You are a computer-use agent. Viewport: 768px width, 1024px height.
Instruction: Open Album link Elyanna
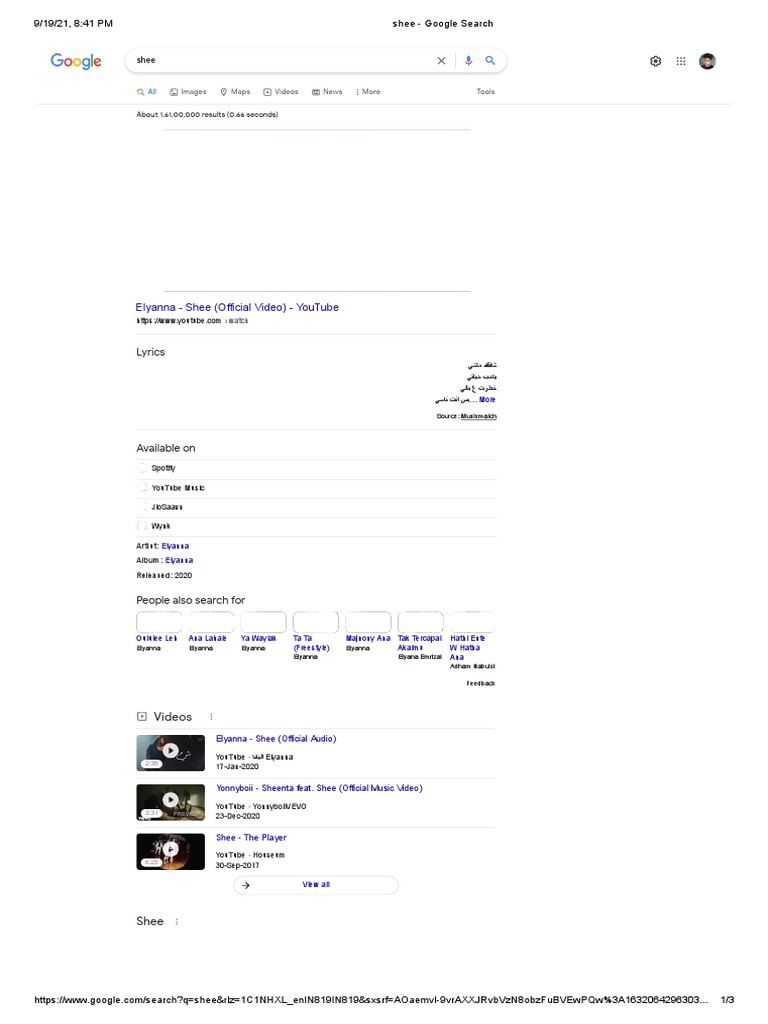179,560
